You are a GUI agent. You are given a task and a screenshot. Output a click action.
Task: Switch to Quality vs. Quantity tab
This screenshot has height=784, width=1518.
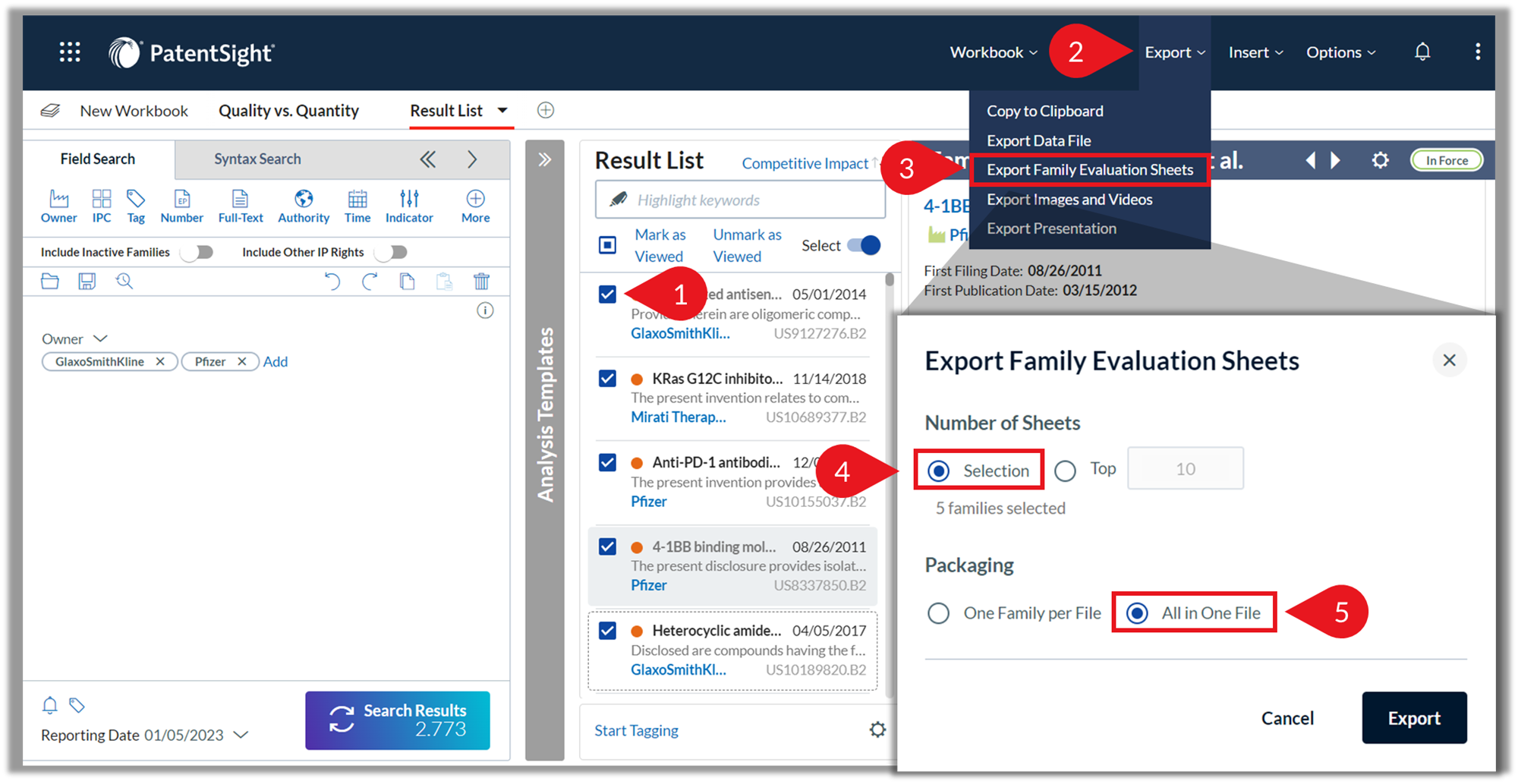pyautogui.click(x=288, y=111)
